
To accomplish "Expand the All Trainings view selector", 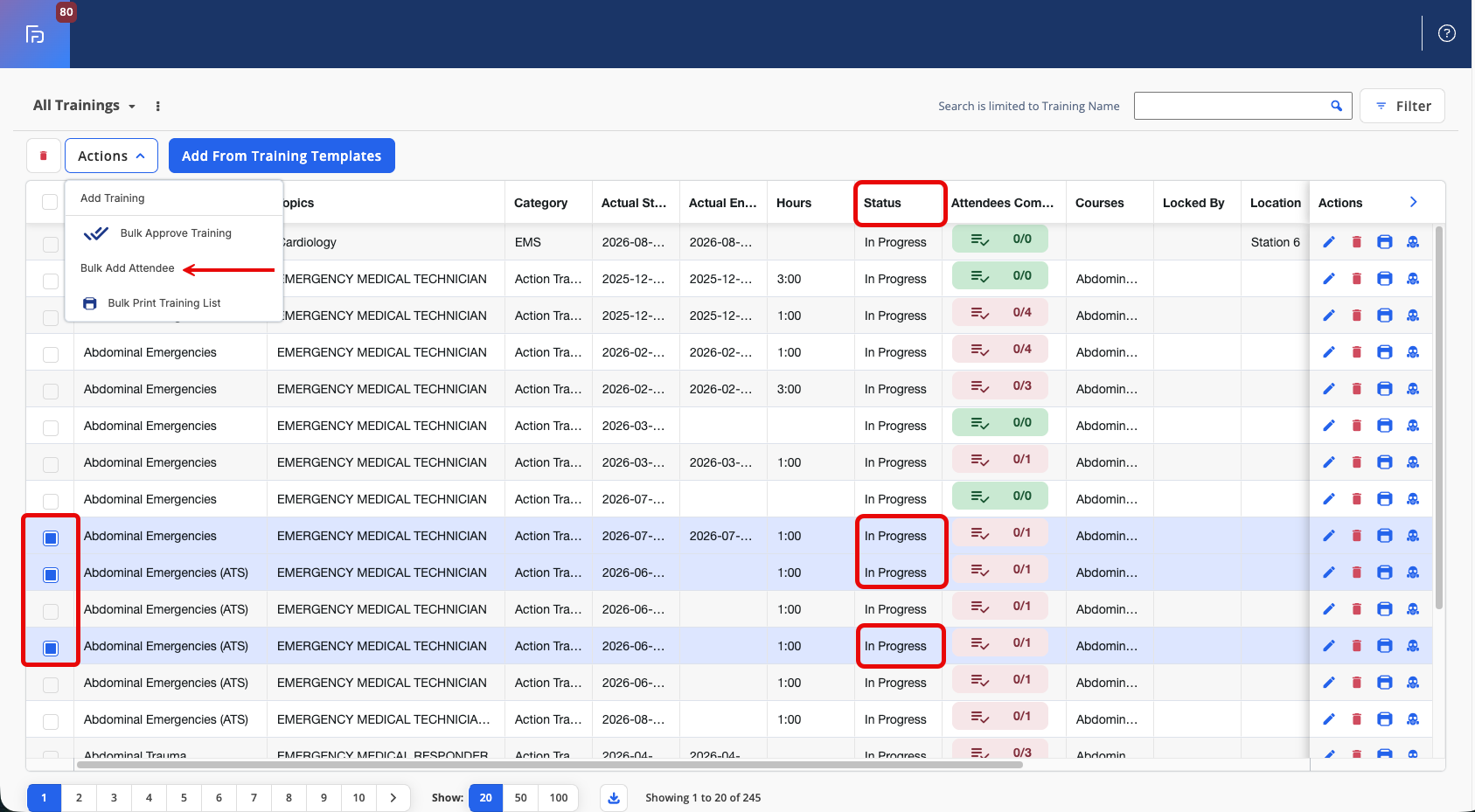I will click(x=84, y=106).
